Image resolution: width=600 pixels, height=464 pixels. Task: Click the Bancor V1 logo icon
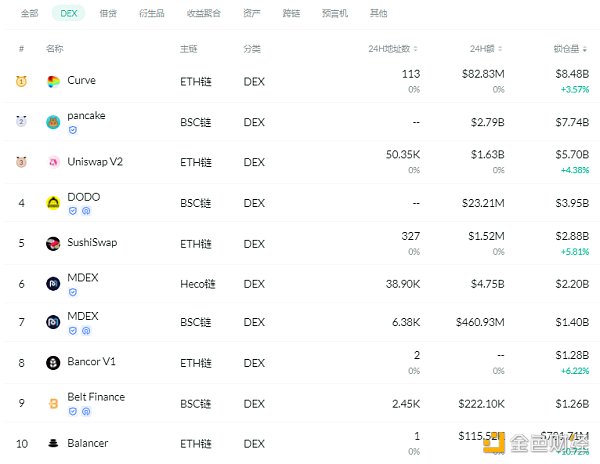click(53, 363)
